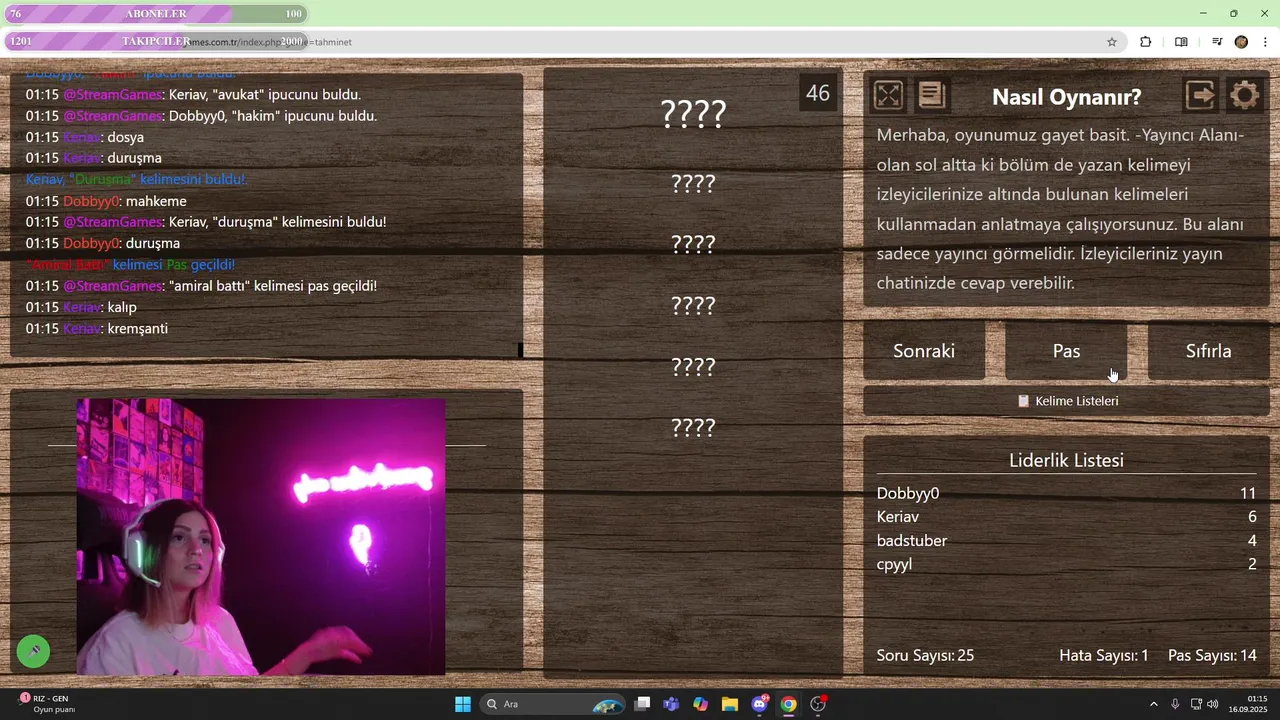Click the Pas Sayısı: 14 counter
Screen dimensions: 1280x720
pyautogui.click(x=1212, y=656)
